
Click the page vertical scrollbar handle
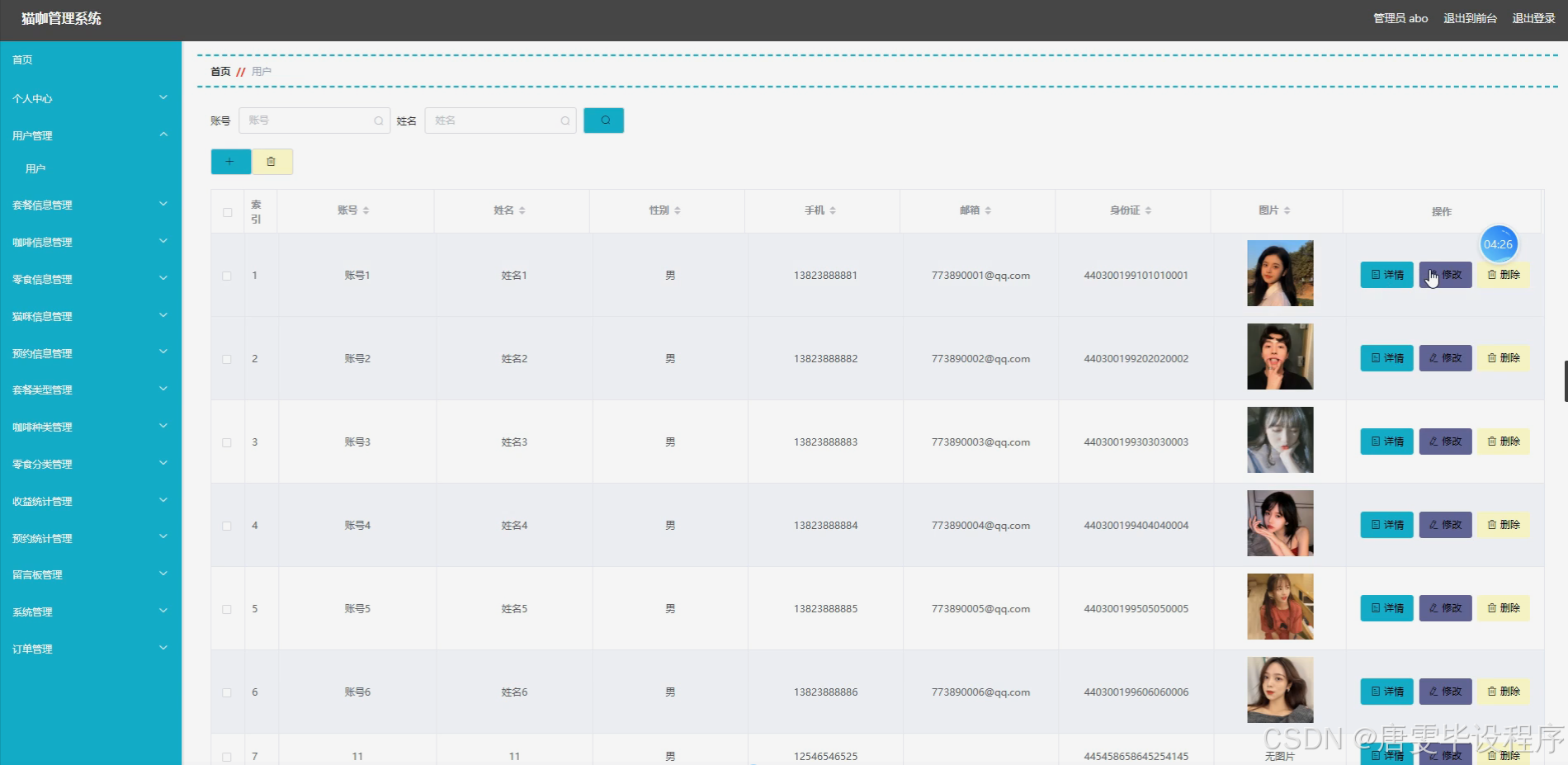point(1566,380)
